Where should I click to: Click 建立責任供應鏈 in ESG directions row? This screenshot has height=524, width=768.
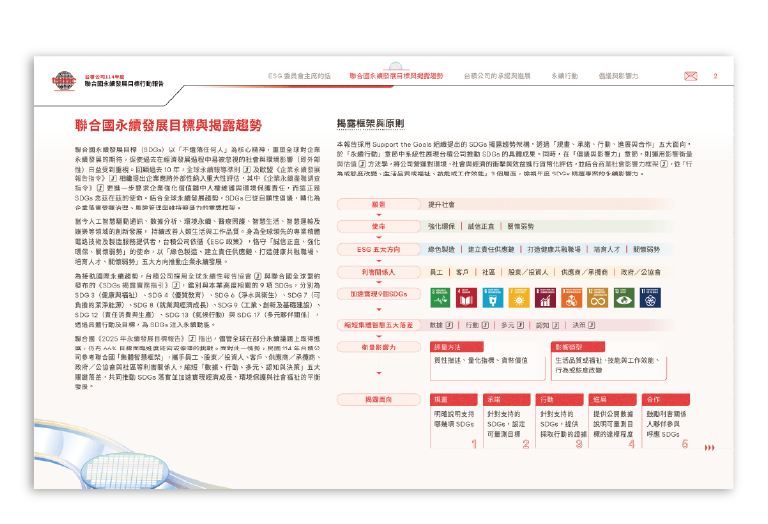coord(491,249)
